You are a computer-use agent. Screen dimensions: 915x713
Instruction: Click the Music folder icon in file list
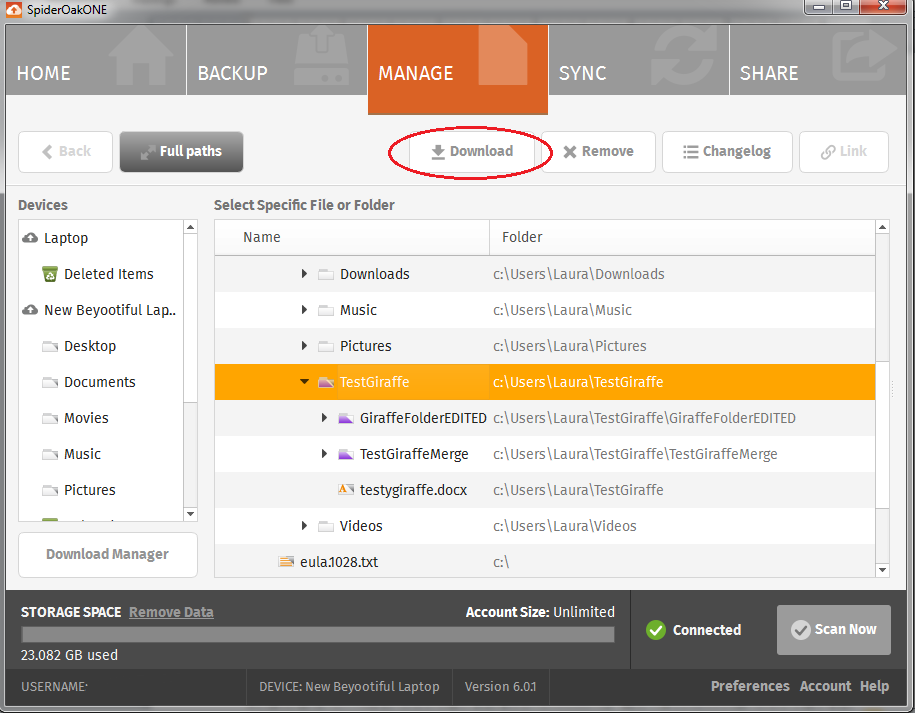click(326, 310)
